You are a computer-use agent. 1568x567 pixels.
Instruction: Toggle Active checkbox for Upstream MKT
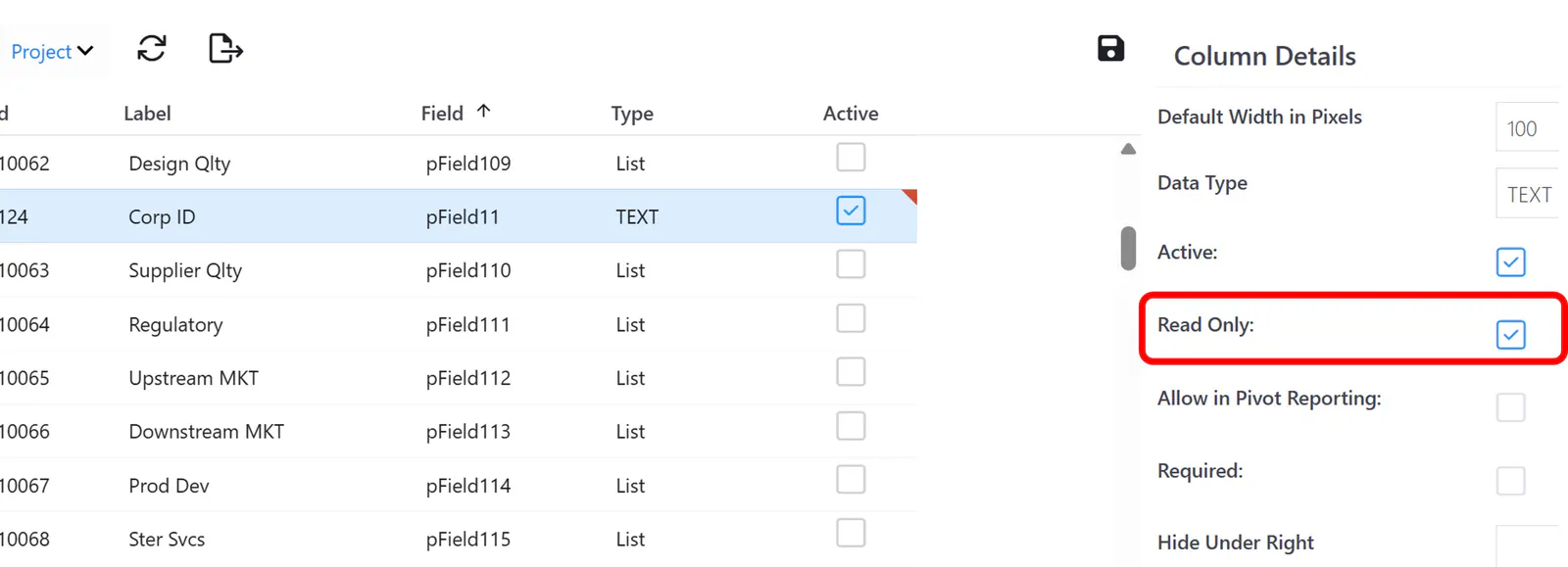(x=851, y=372)
